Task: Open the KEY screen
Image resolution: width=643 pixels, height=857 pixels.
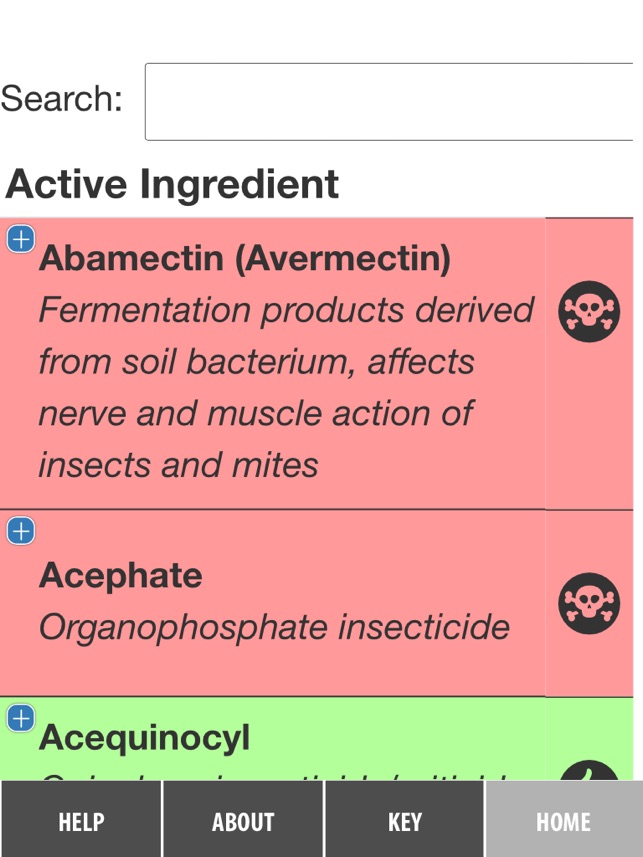Action: [403, 820]
